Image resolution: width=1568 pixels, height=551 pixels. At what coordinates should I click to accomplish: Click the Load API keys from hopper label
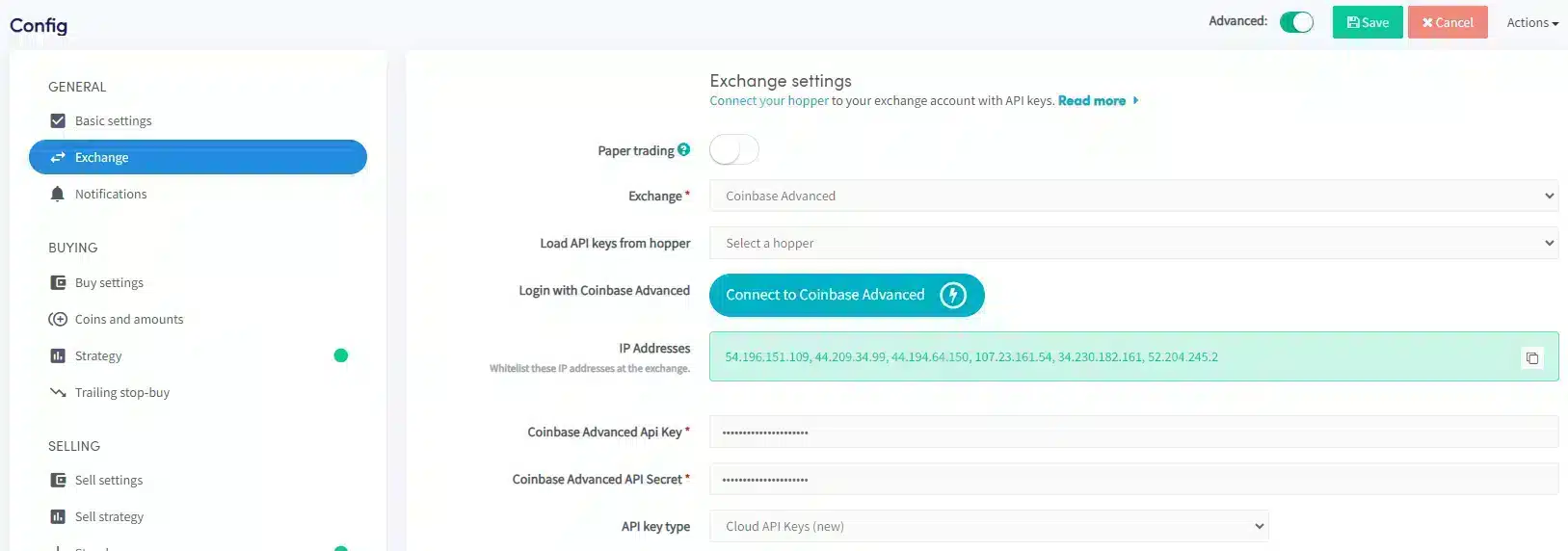[x=615, y=243]
